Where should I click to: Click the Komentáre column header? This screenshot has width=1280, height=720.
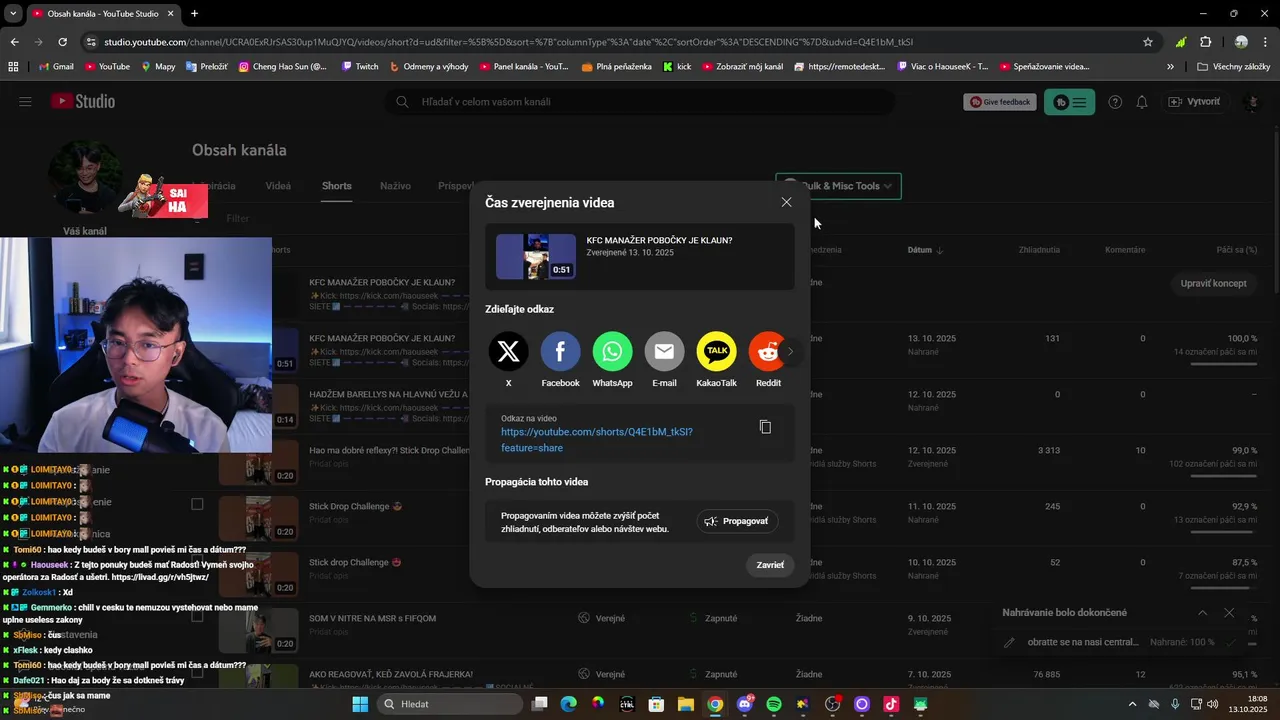coord(1125,250)
